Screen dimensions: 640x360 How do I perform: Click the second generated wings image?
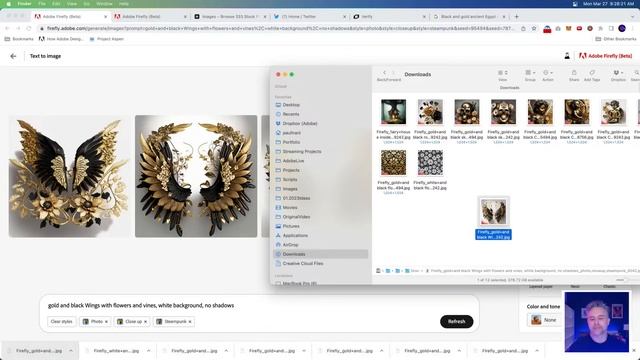[196, 176]
